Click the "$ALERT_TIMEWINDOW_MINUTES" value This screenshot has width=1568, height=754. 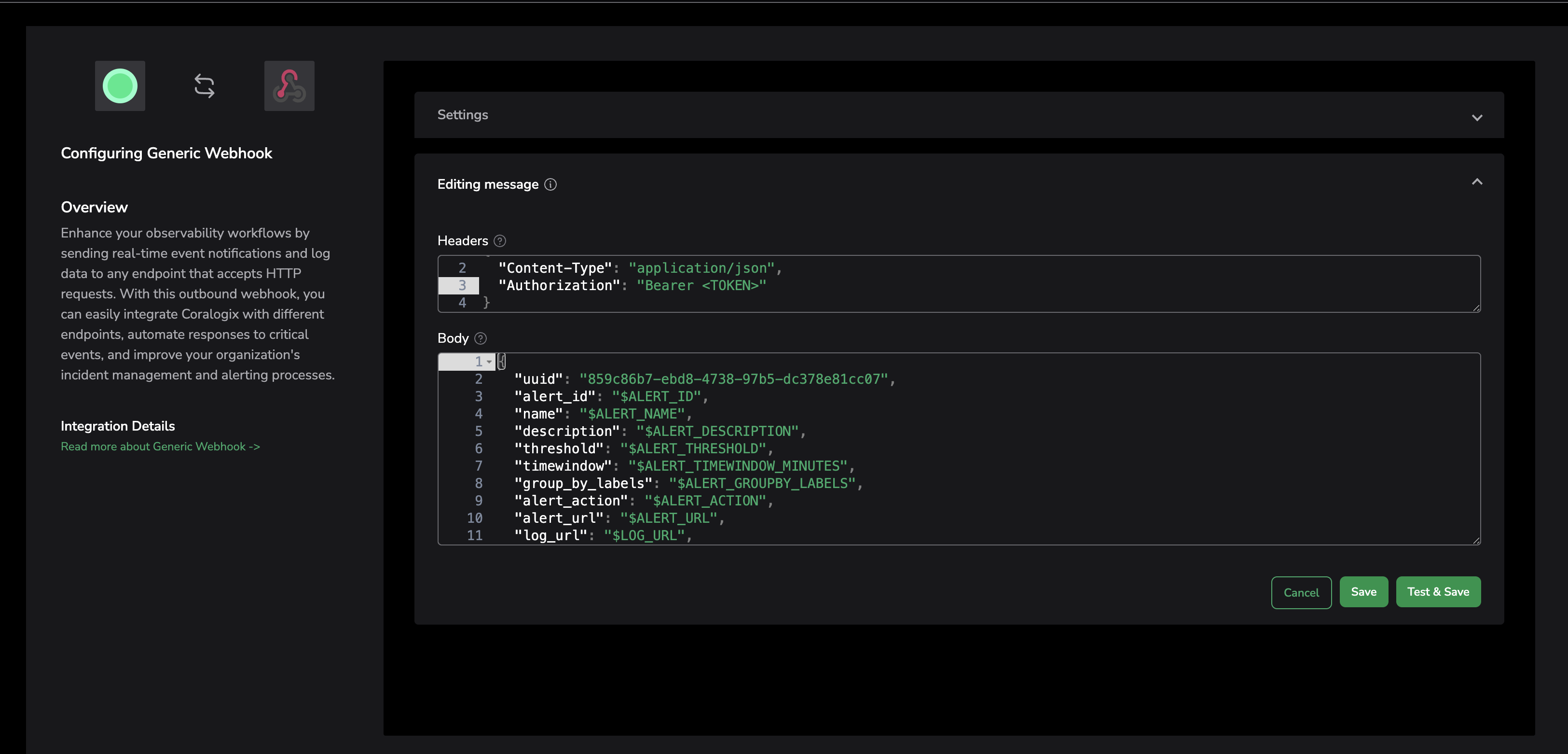pos(737,466)
